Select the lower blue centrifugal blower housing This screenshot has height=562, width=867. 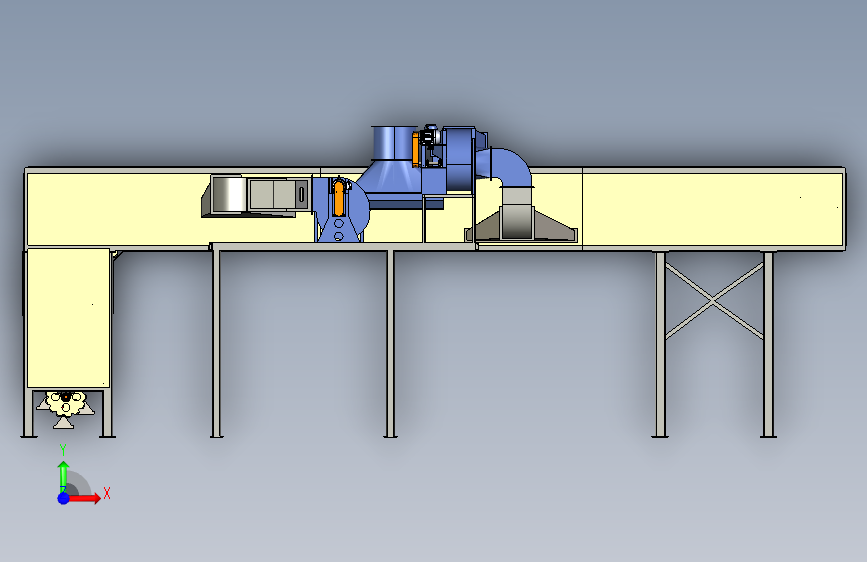point(342,209)
